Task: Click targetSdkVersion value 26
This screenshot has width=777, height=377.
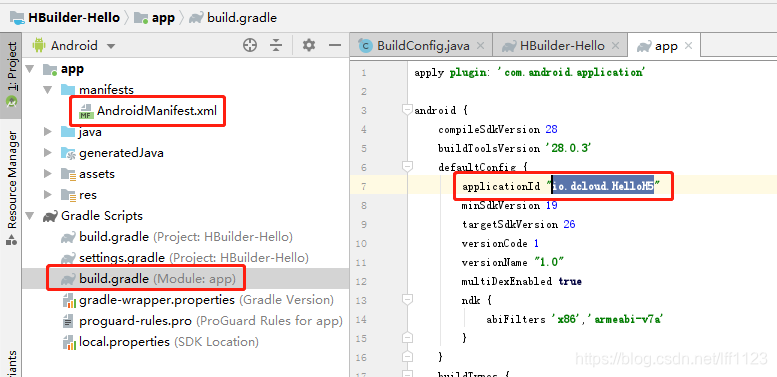Action: click(569, 224)
